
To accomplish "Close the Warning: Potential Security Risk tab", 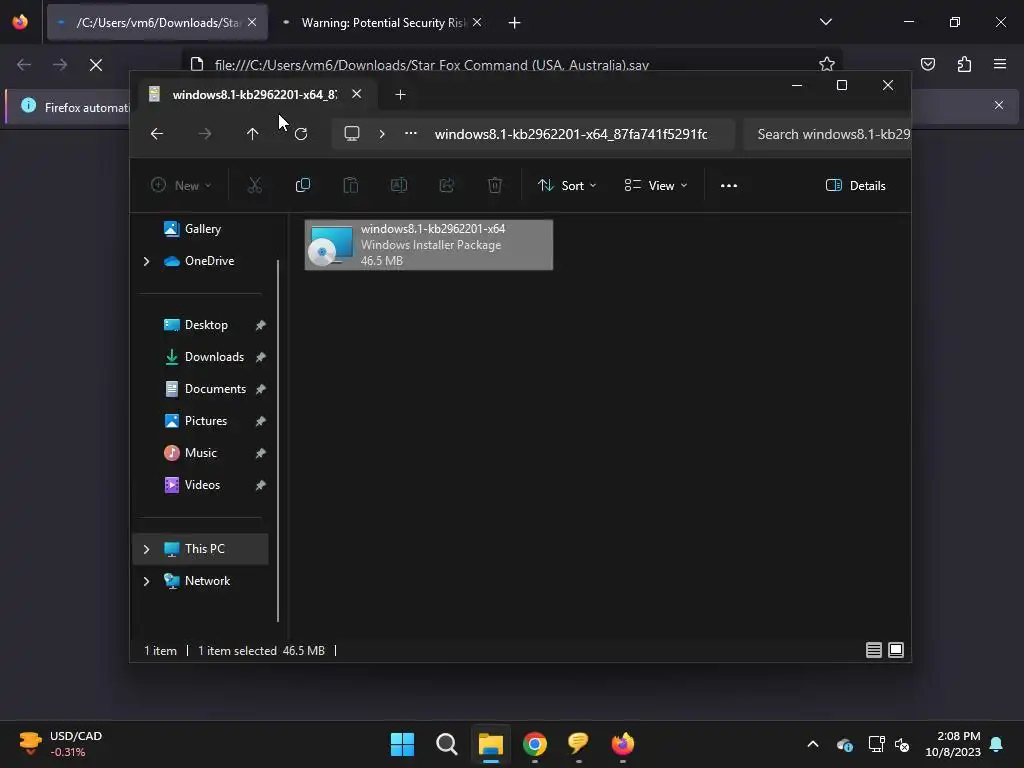I will click(477, 22).
